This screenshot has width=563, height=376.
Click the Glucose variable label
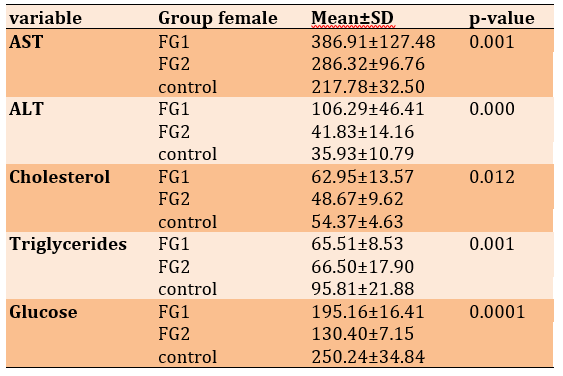(x=43, y=312)
